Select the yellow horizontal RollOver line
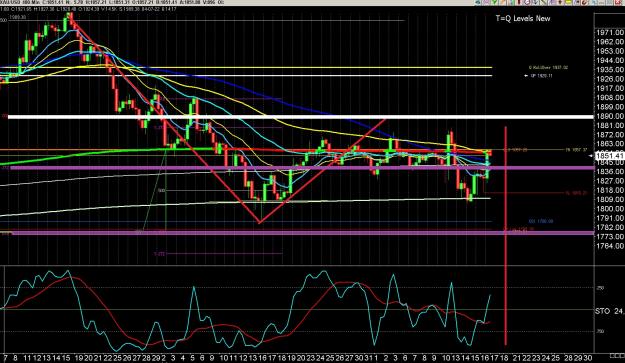 246,67
